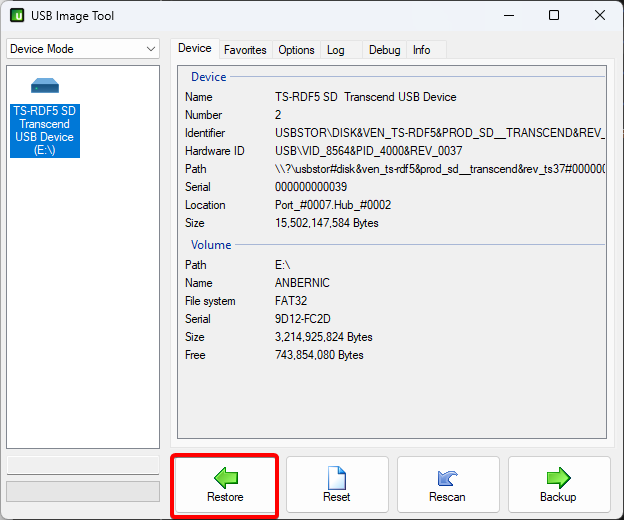Maximize the USB Image Tool window

pyautogui.click(x=553, y=16)
